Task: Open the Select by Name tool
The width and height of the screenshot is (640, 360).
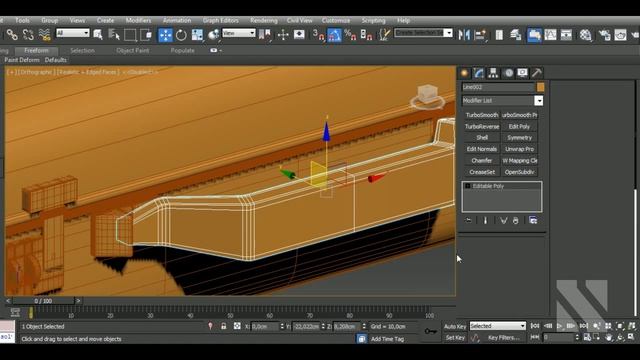Action: coord(114,35)
